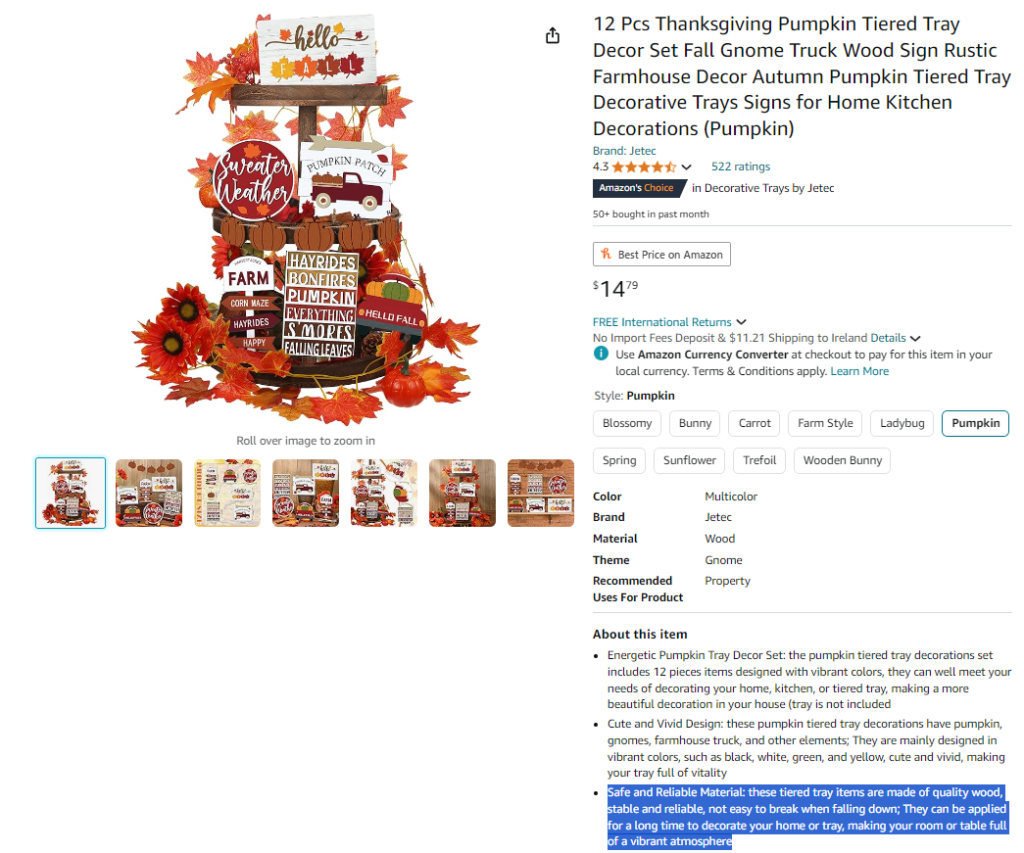Choose the Farm Style option
Viewport: 1024px width, 853px height.
825,423
